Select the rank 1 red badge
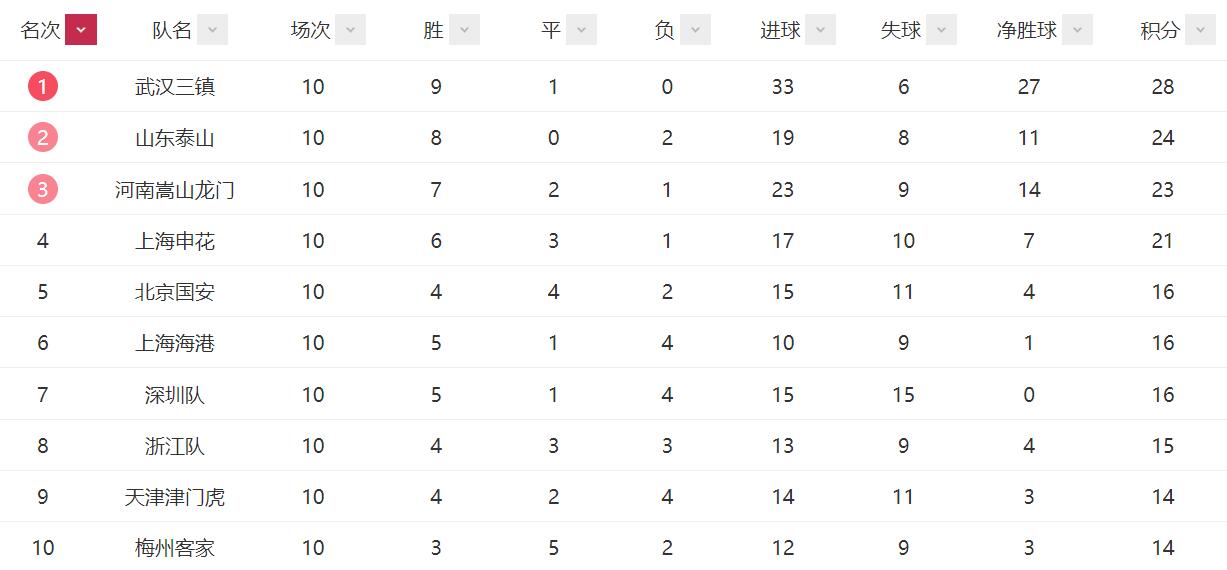The height and width of the screenshot is (570, 1227). coord(43,86)
